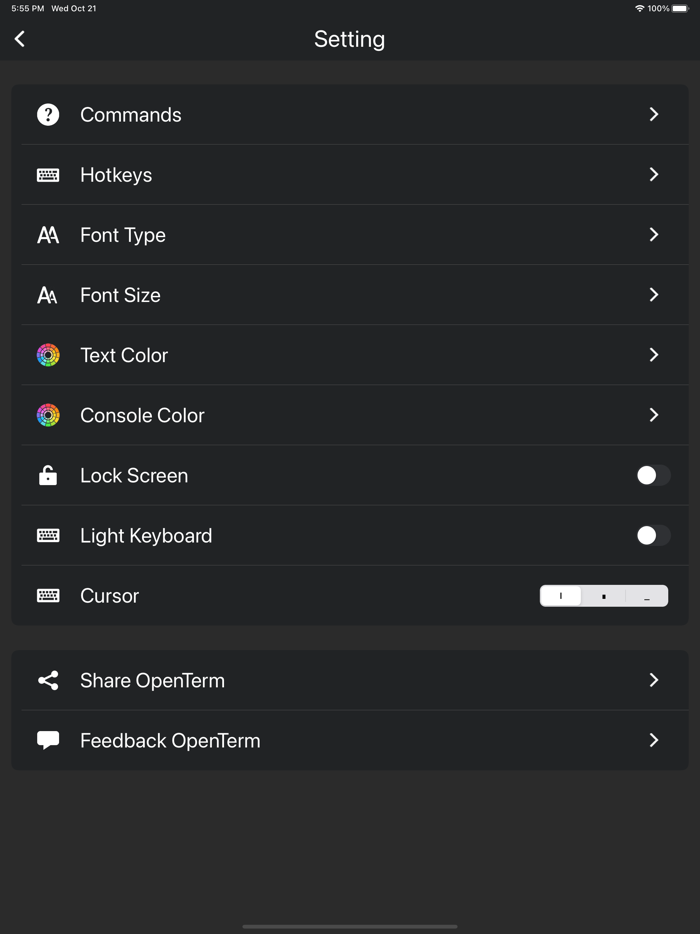700x934 pixels.
Task: Enable the Lock Screen switch
Action: [653, 476]
